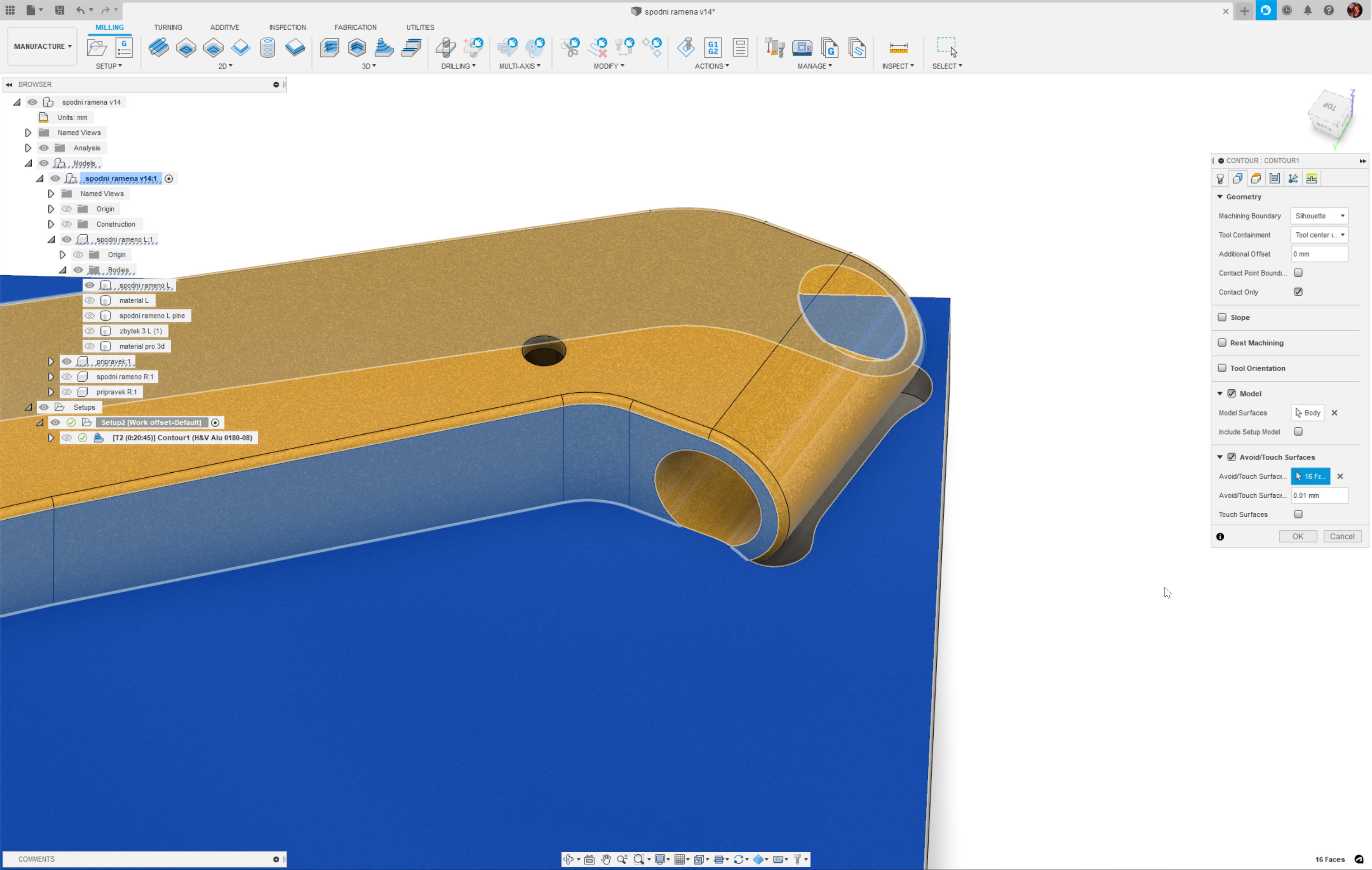Uncheck the Contact Only checkbox

tap(1298, 292)
